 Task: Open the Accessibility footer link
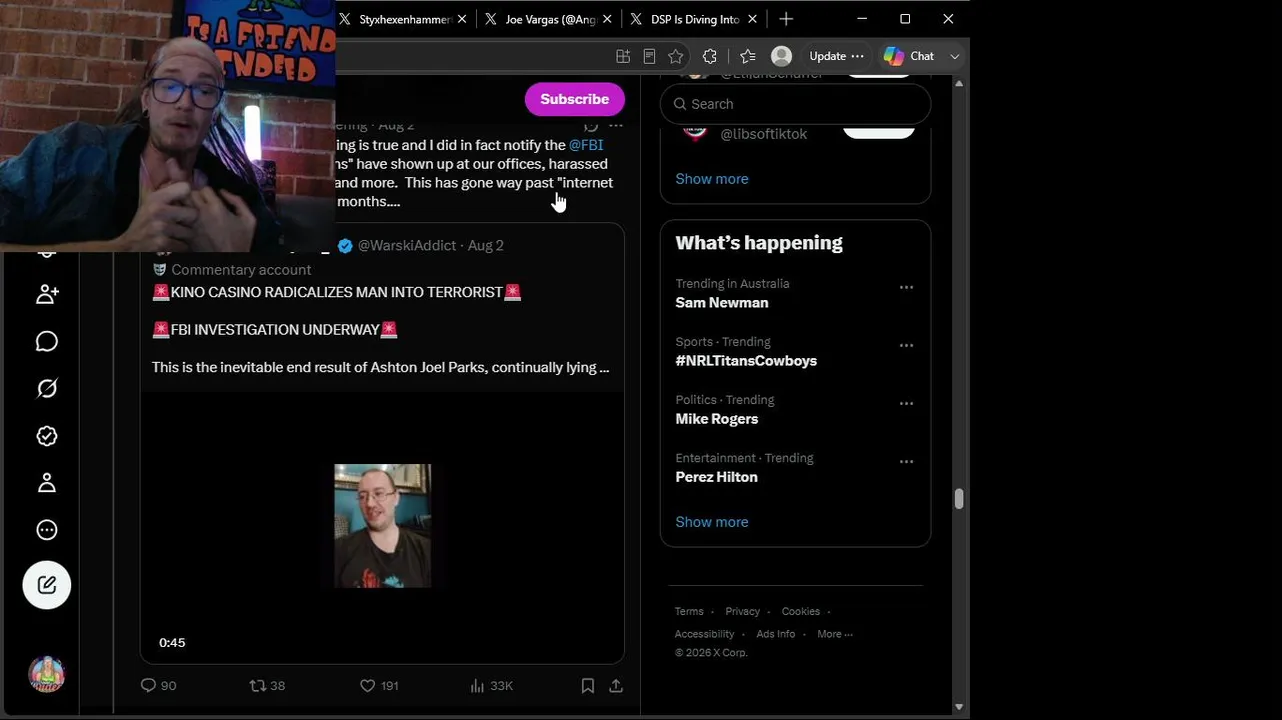tap(704, 634)
